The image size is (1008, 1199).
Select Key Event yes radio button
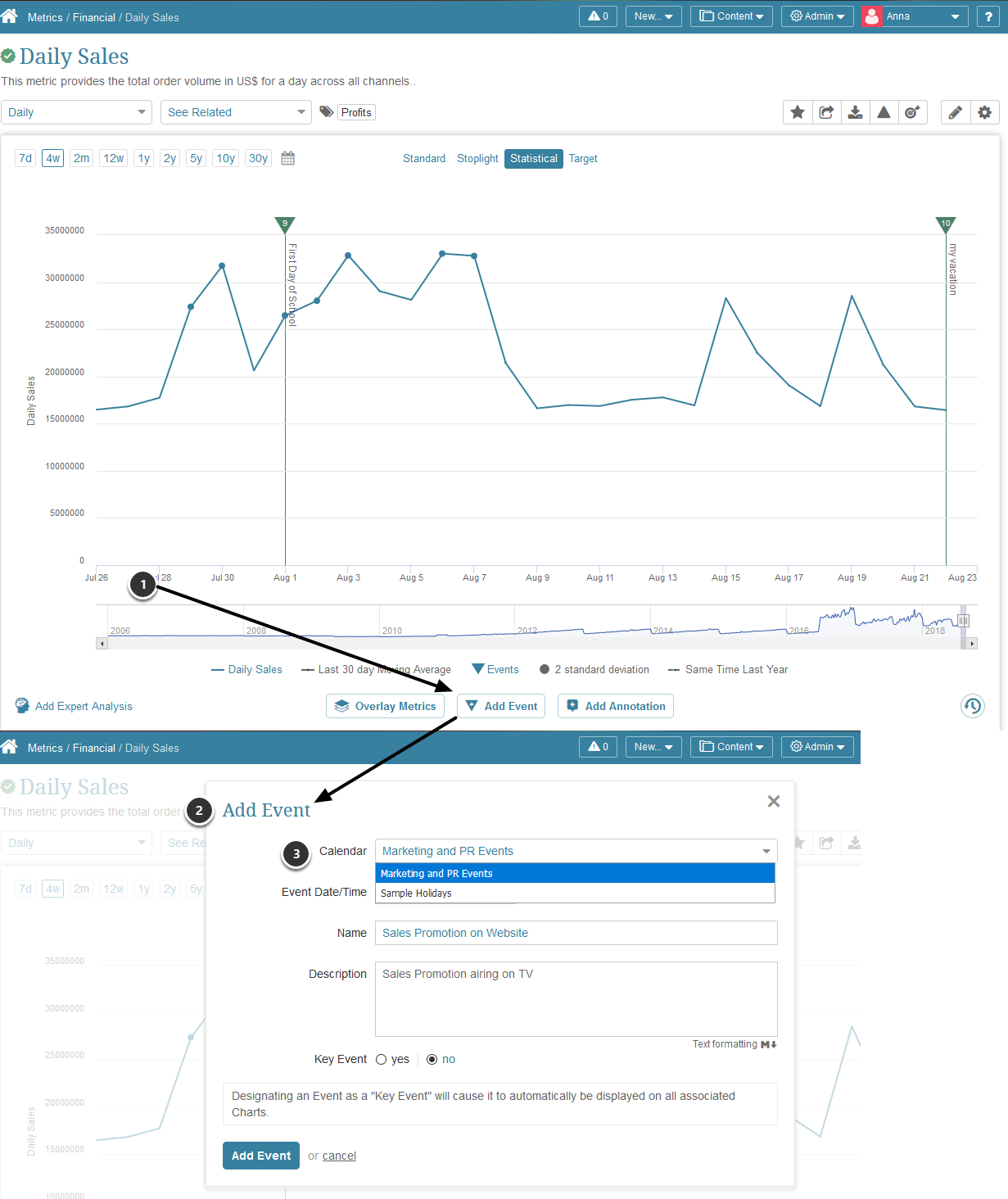(381, 1059)
